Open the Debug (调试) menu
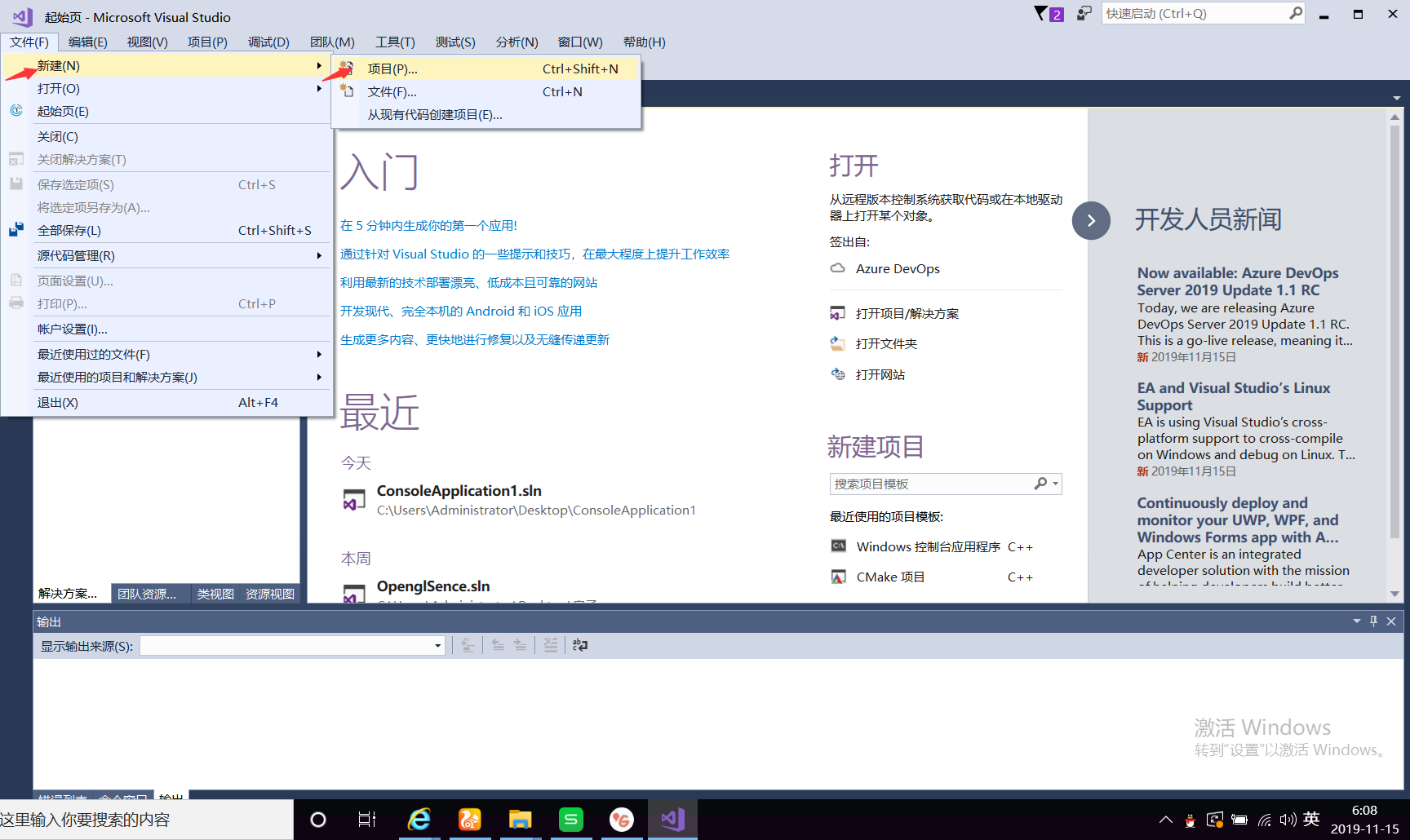Screen dimensions: 1410x840 click(268, 42)
